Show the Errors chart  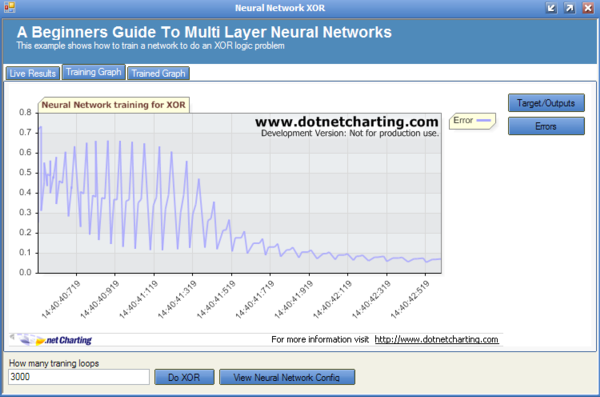tap(546, 126)
